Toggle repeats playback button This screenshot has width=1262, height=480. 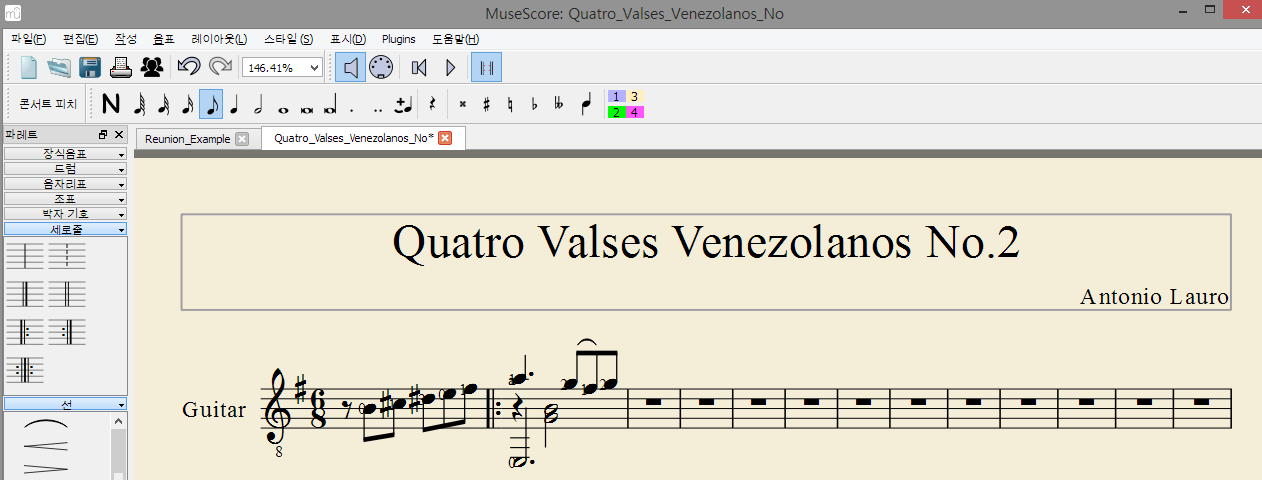[x=486, y=67]
